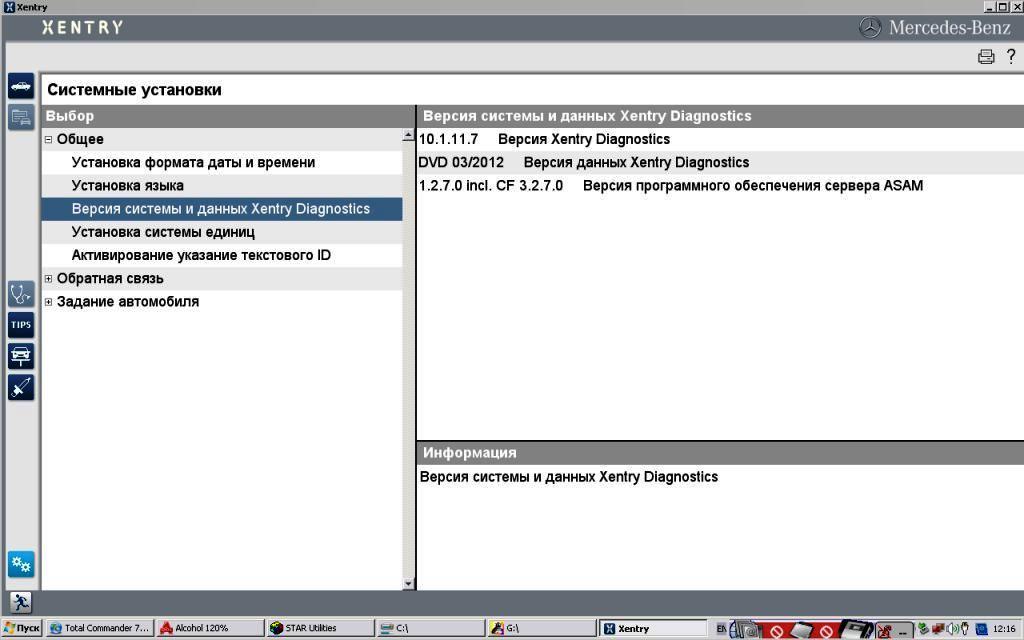Viewport: 1024px width, 640px height.
Task: Click the tree scrollbar down arrow
Action: (x=409, y=584)
